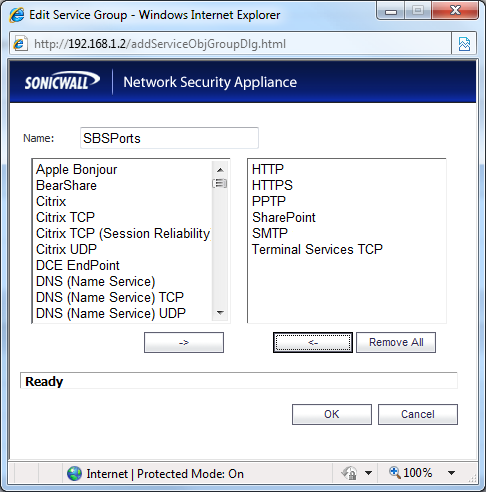Click the SonicWALL logo in header
Screen dimensions: 486x492
tap(62, 81)
